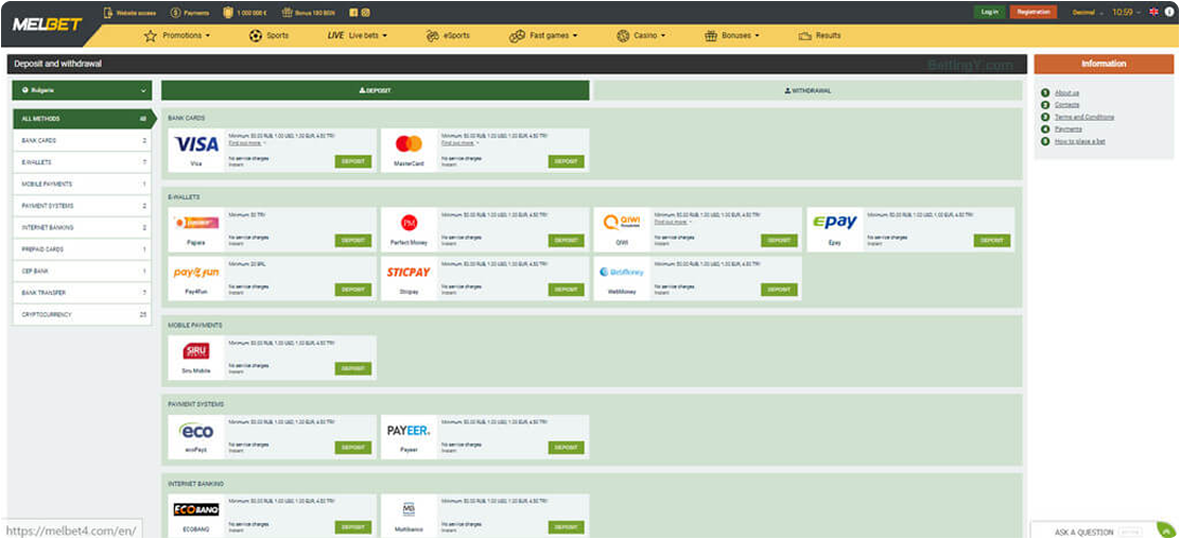
Task: Select All Methods in the sidebar
Action: 82,119
